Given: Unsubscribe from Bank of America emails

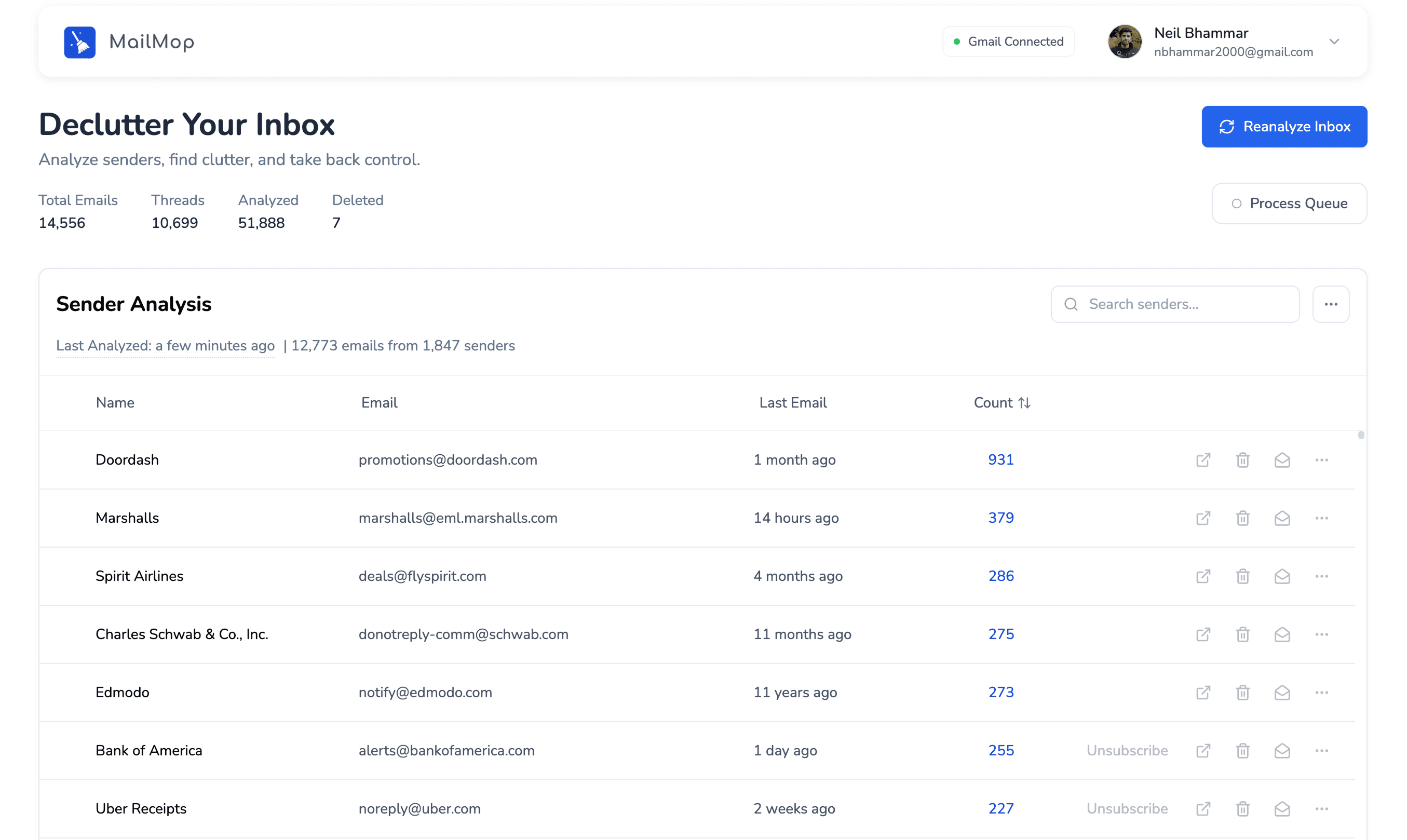Looking at the screenshot, I should tap(1127, 751).
